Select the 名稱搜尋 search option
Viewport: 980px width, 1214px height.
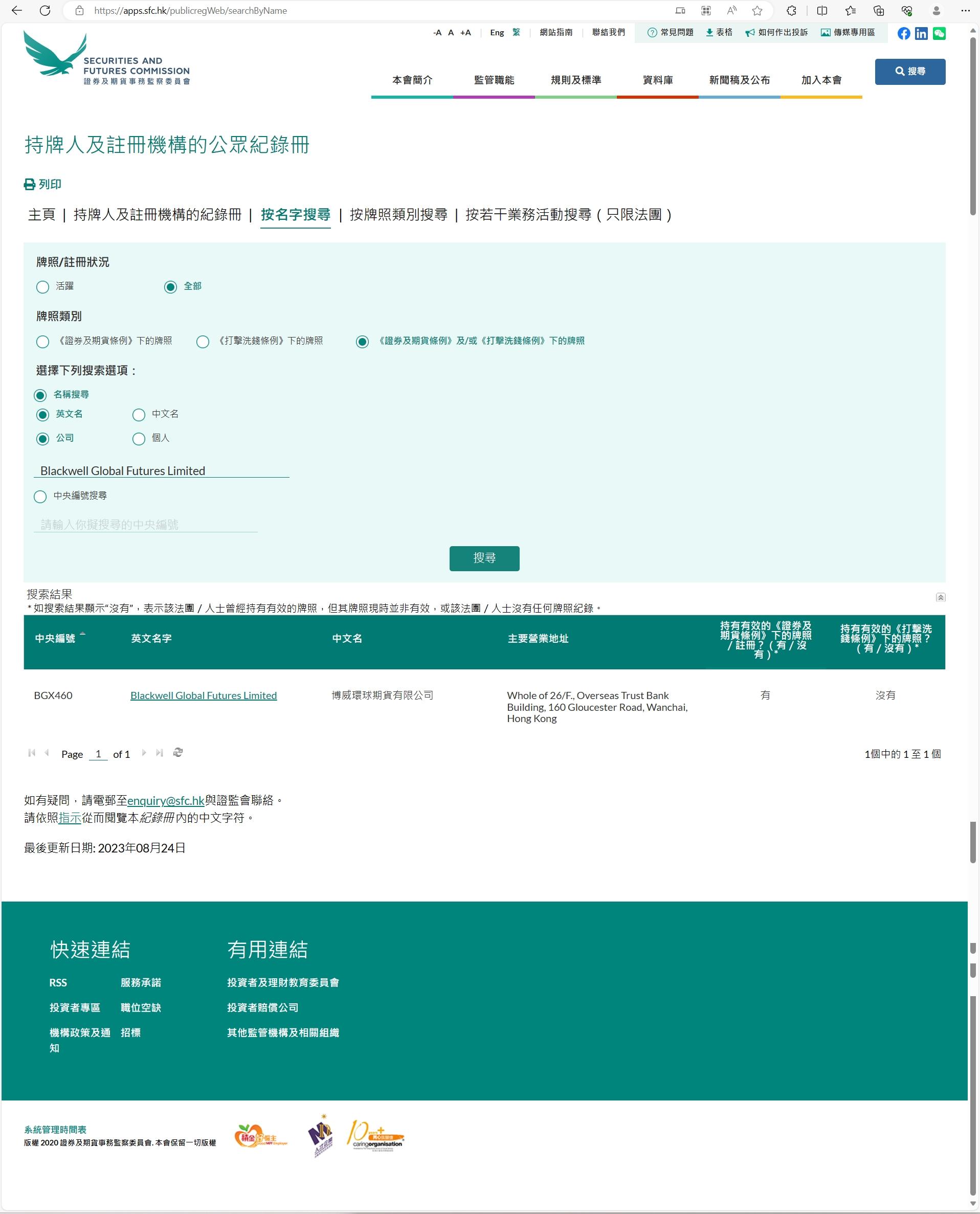[x=40, y=395]
